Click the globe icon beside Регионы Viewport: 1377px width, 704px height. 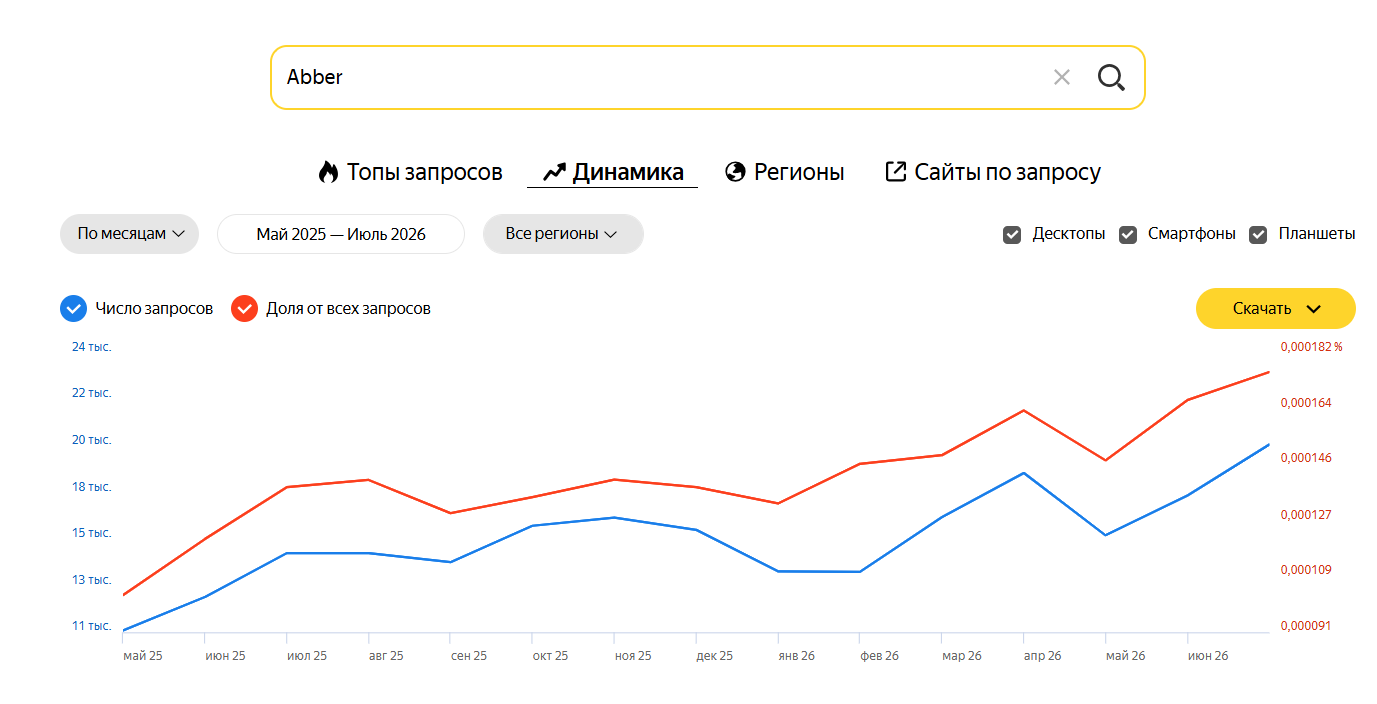point(735,172)
